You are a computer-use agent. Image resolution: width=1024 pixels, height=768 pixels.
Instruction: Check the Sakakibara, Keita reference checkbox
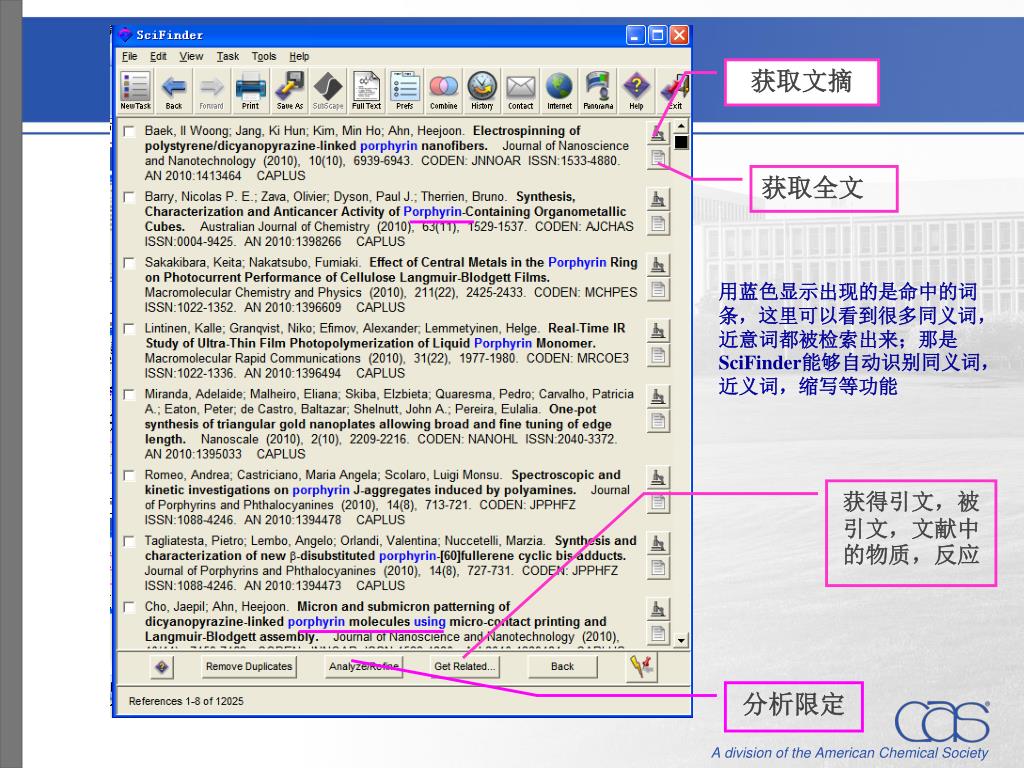[x=129, y=263]
